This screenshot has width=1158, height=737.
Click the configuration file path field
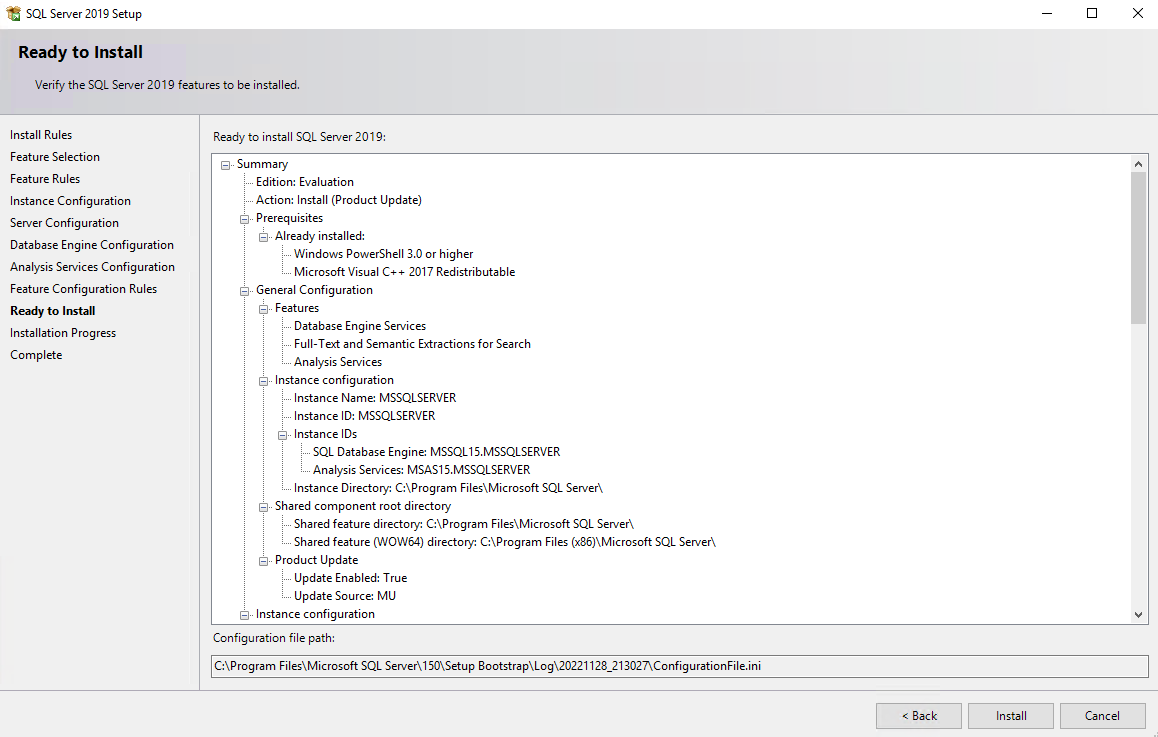[x=679, y=666]
